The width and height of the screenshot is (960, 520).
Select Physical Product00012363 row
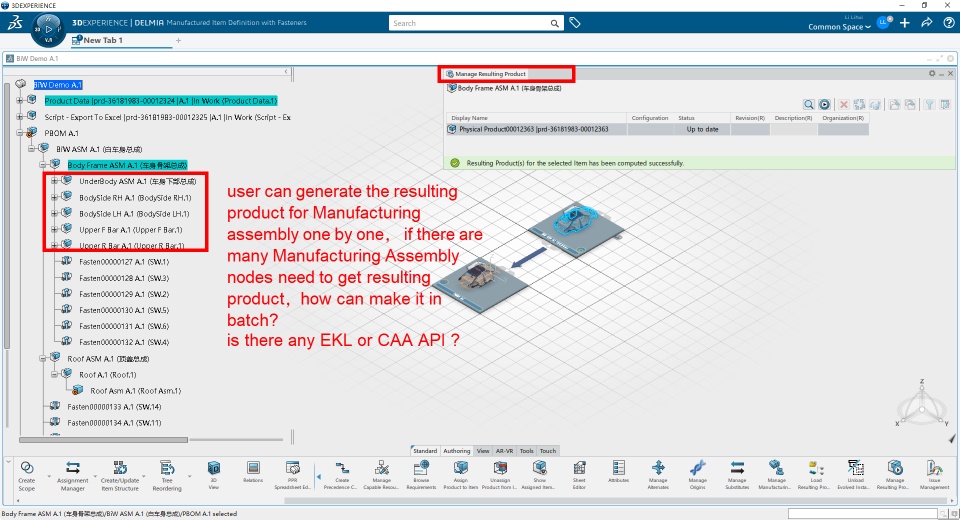657,129
